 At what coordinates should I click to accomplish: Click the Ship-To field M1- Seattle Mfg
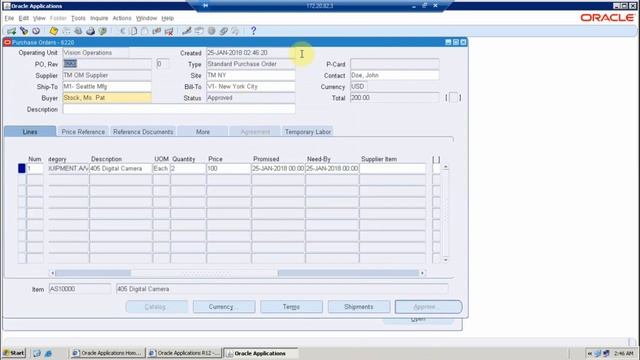point(107,87)
